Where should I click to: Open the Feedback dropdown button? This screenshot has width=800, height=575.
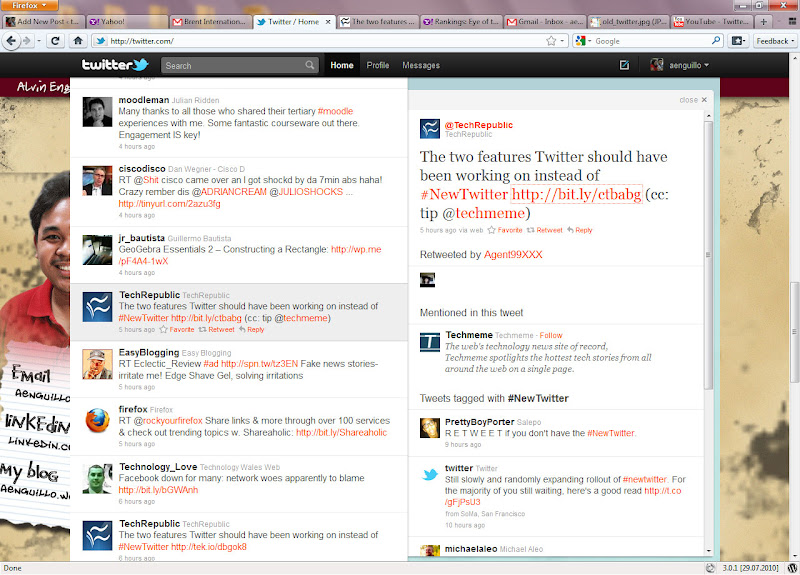point(775,41)
